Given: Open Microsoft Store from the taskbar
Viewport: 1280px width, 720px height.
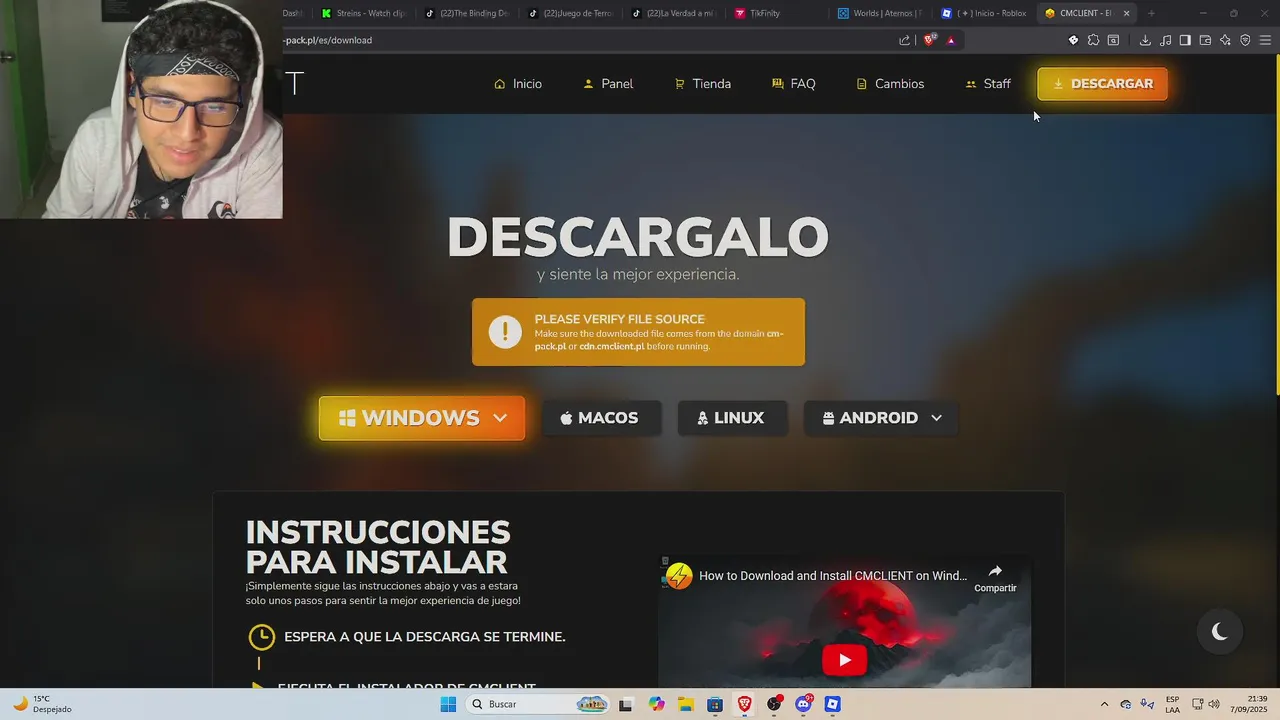Looking at the screenshot, I should 715,704.
